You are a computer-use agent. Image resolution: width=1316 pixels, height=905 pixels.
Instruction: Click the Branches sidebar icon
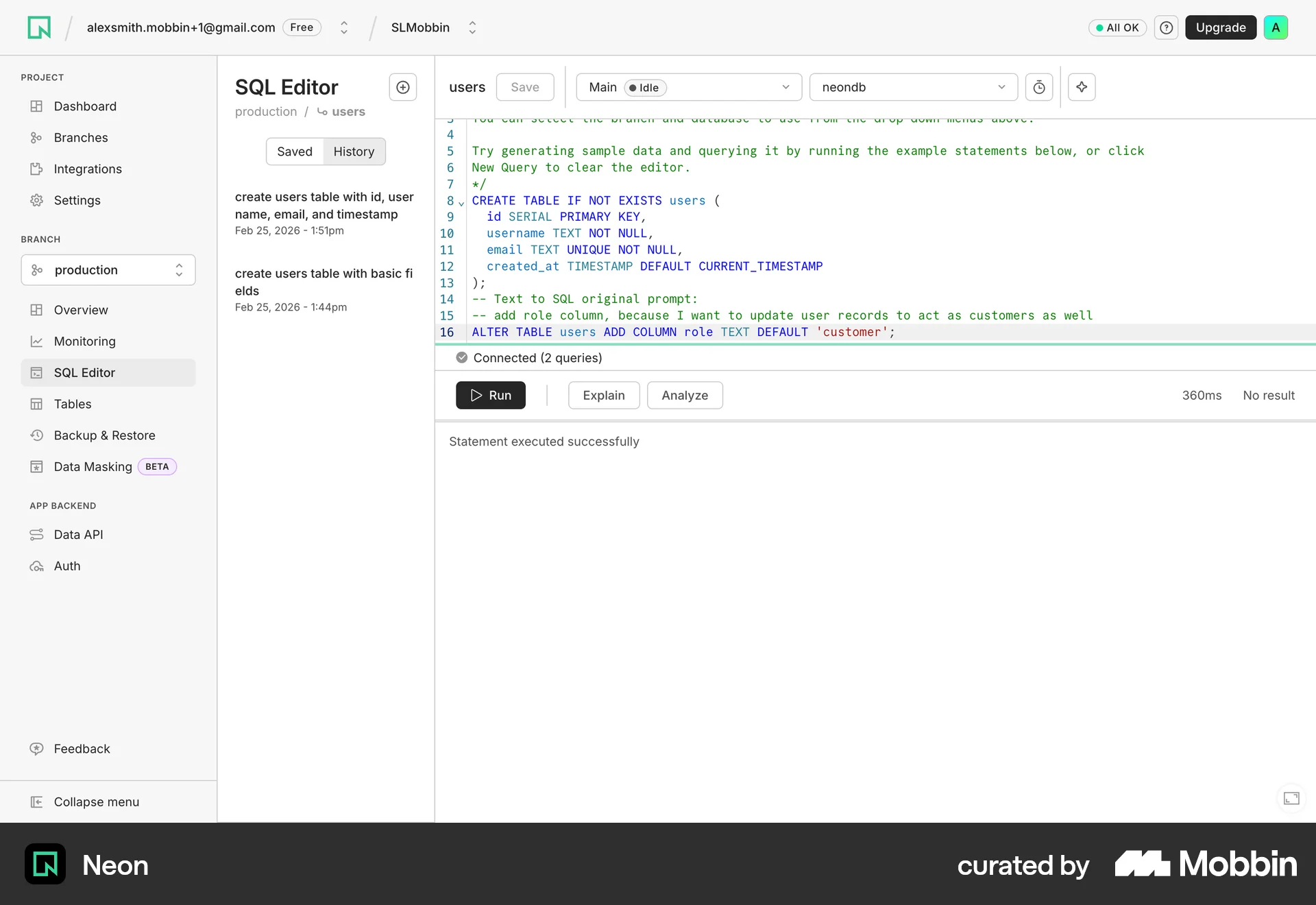pyautogui.click(x=36, y=138)
